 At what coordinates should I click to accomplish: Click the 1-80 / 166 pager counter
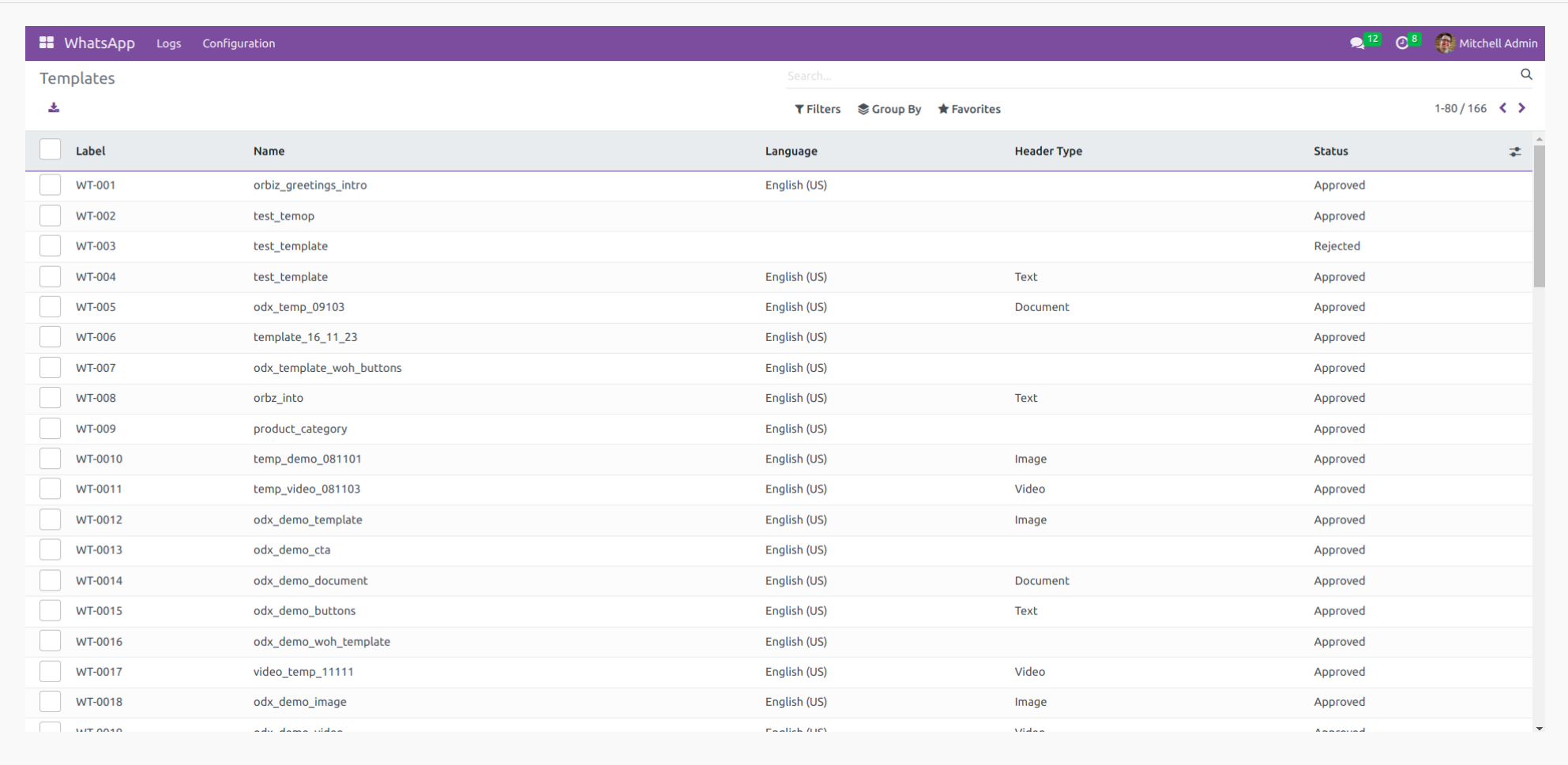tap(1461, 108)
